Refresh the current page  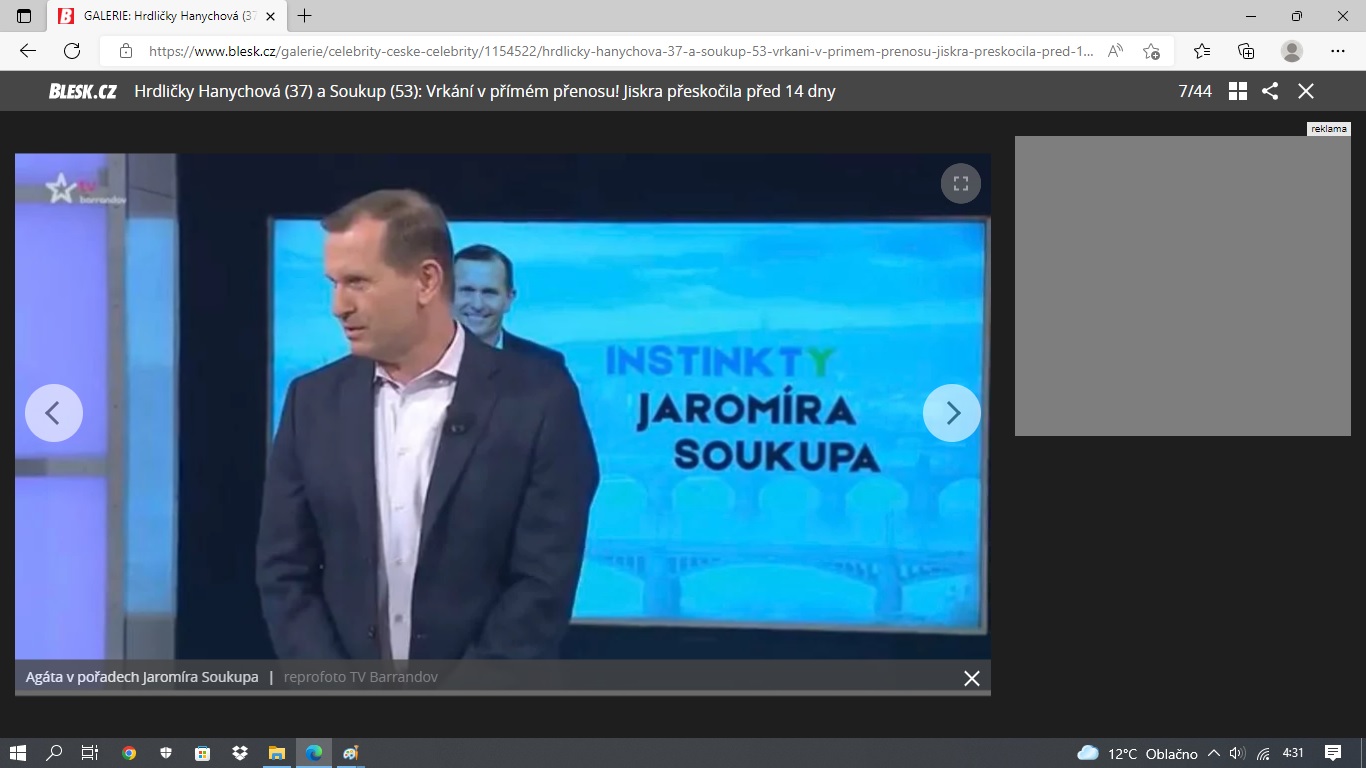click(x=72, y=51)
